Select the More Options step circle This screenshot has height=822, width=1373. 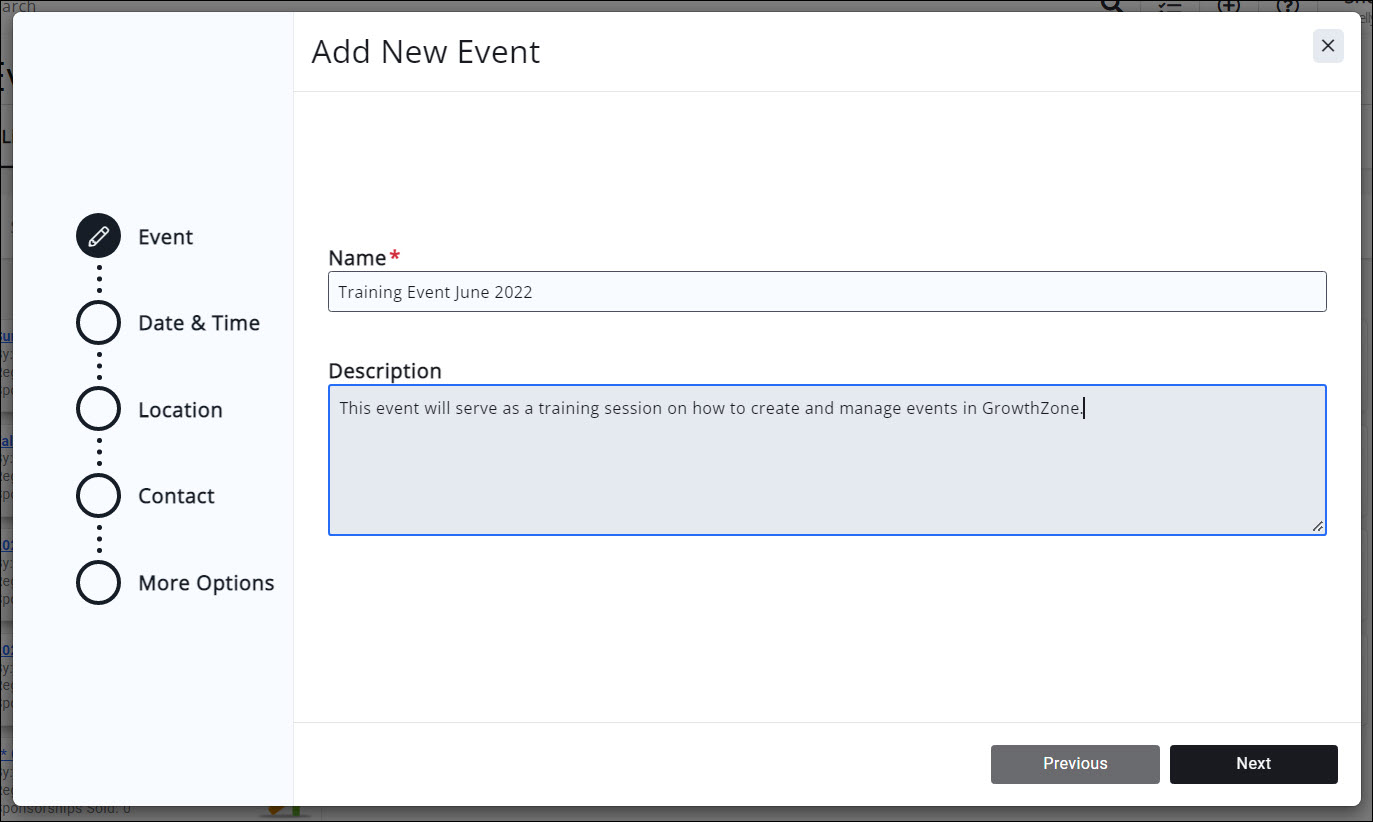tap(98, 583)
